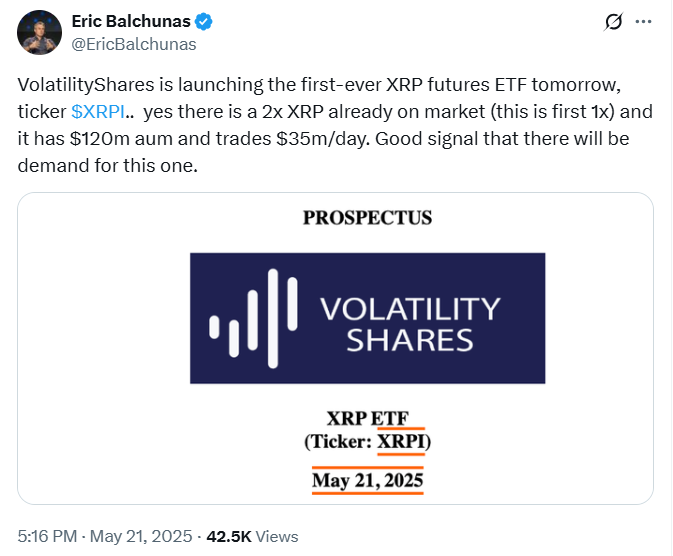View the 42.5K Views count
Viewport: 673px width, 556px height.
pyautogui.click(x=252, y=536)
